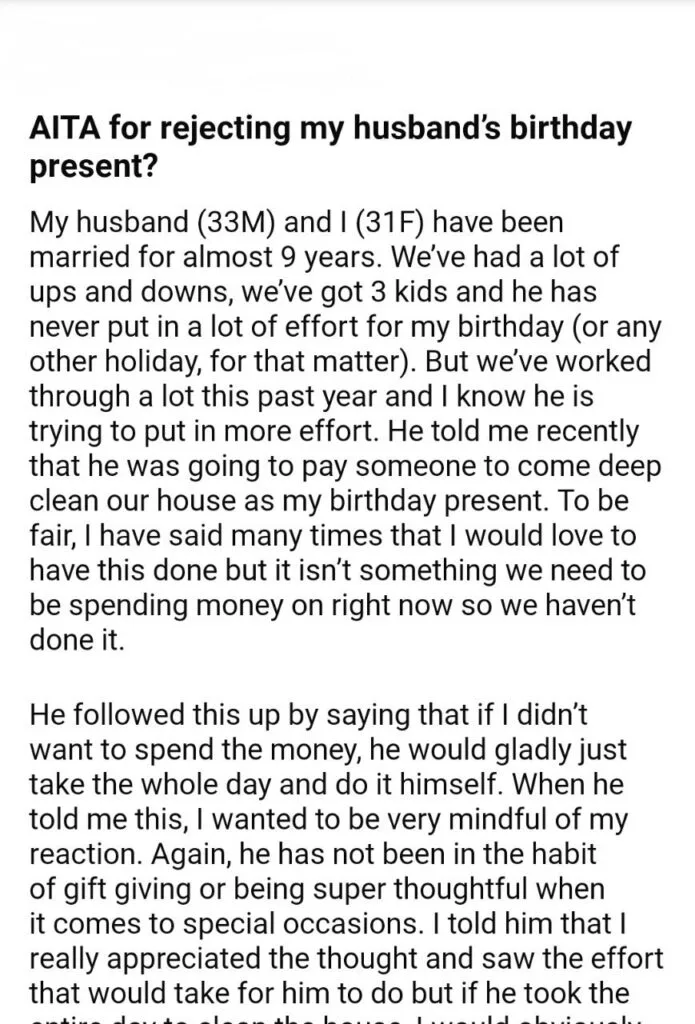Select the first paragraph starting "My husband"
Image resolution: width=695 pixels, height=1024 pixels.
(346, 431)
